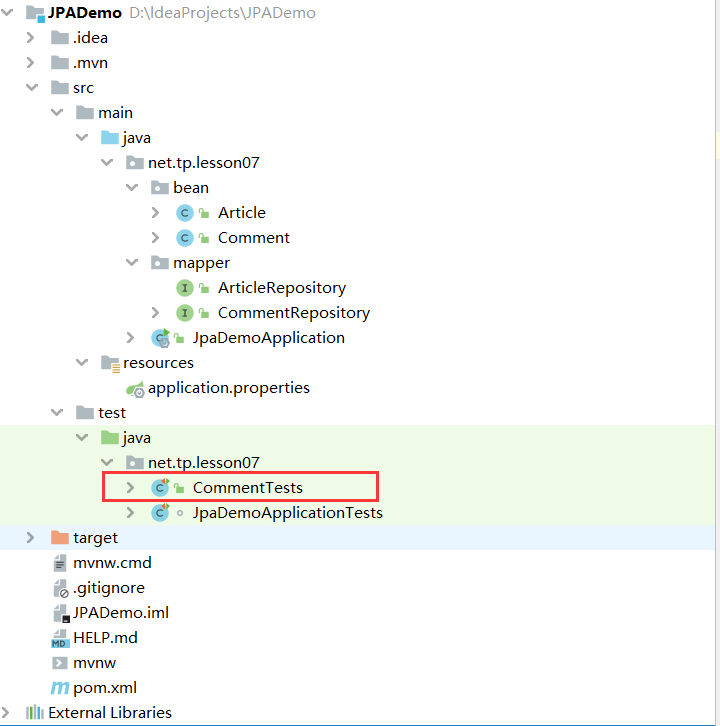Click the mvnw script file icon

coord(60,663)
